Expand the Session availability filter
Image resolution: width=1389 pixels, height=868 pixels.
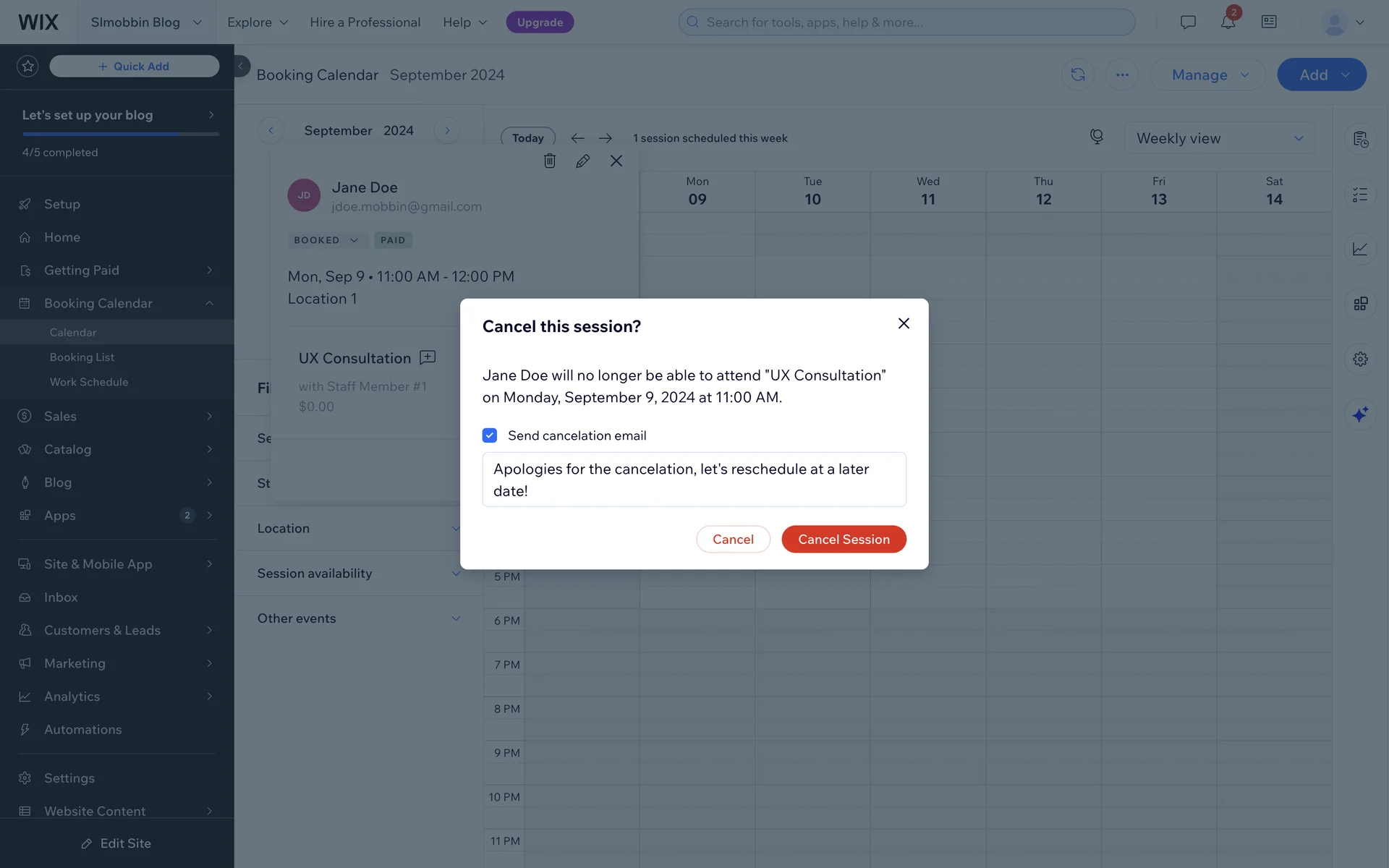tap(358, 573)
